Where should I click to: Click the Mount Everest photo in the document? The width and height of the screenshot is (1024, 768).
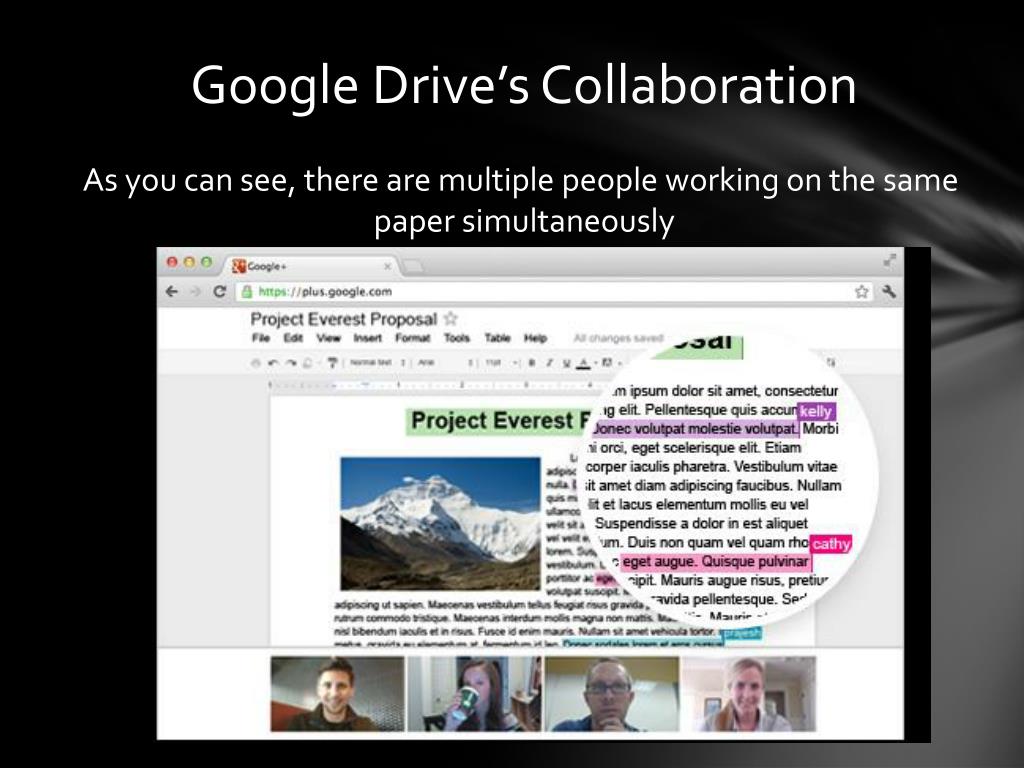coord(440,524)
